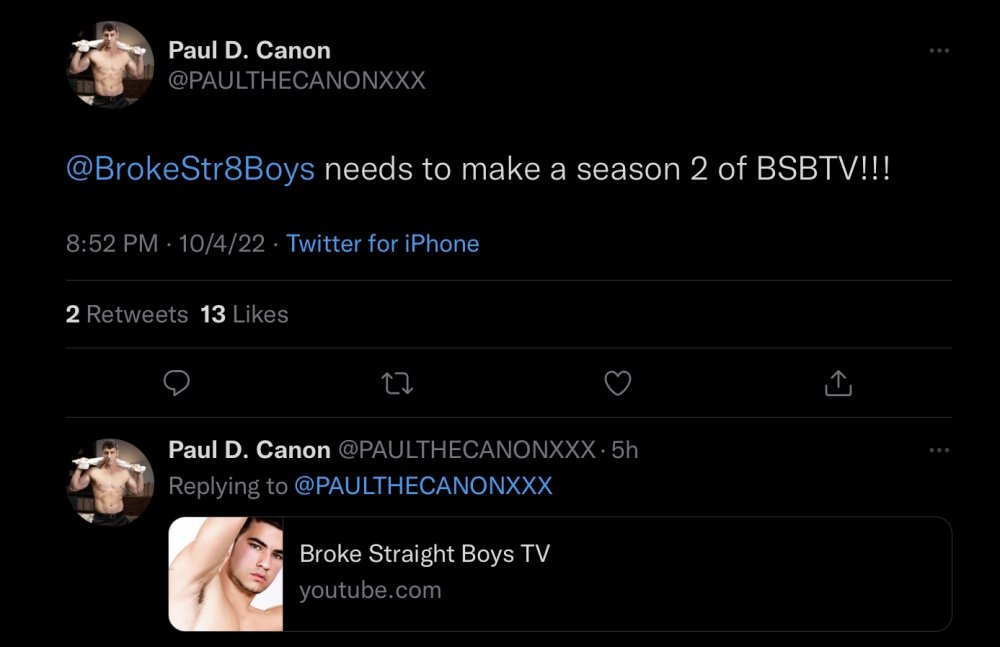Click the Paul D. Canon name in the main tweet
Viewport: 1000px width, 647px height.
249,50
